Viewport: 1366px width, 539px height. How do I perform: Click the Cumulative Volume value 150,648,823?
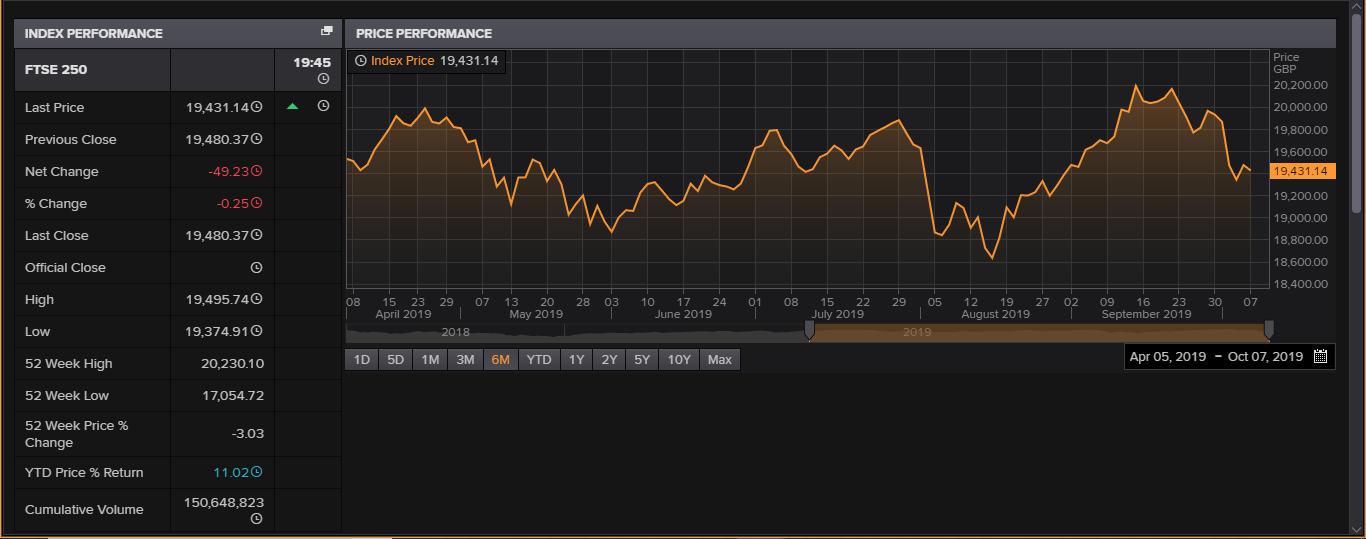224,502
